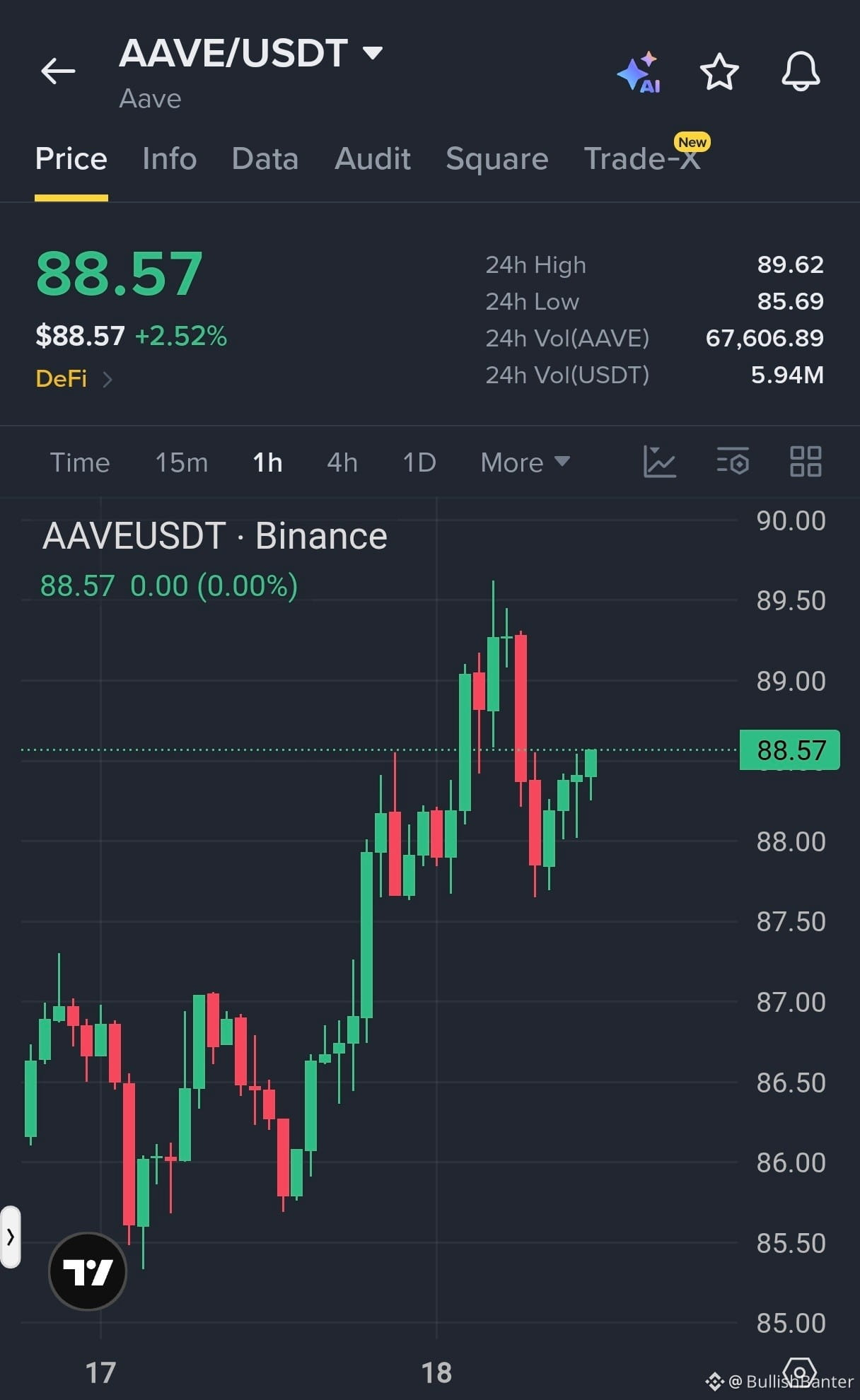Open the Trade-X tab
Viewport: 860px width, 1400px height.
pos(642,158)
